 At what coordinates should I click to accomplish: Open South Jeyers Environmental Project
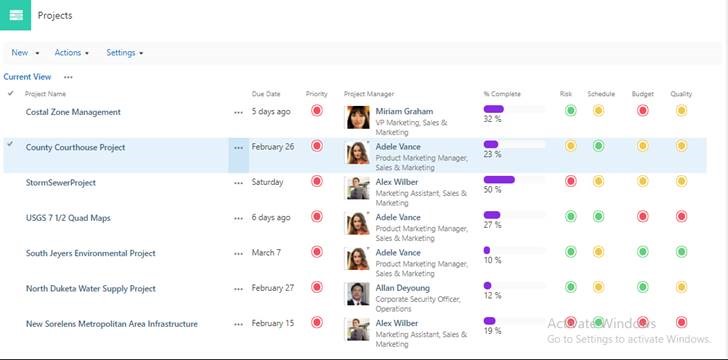[91, 253]
